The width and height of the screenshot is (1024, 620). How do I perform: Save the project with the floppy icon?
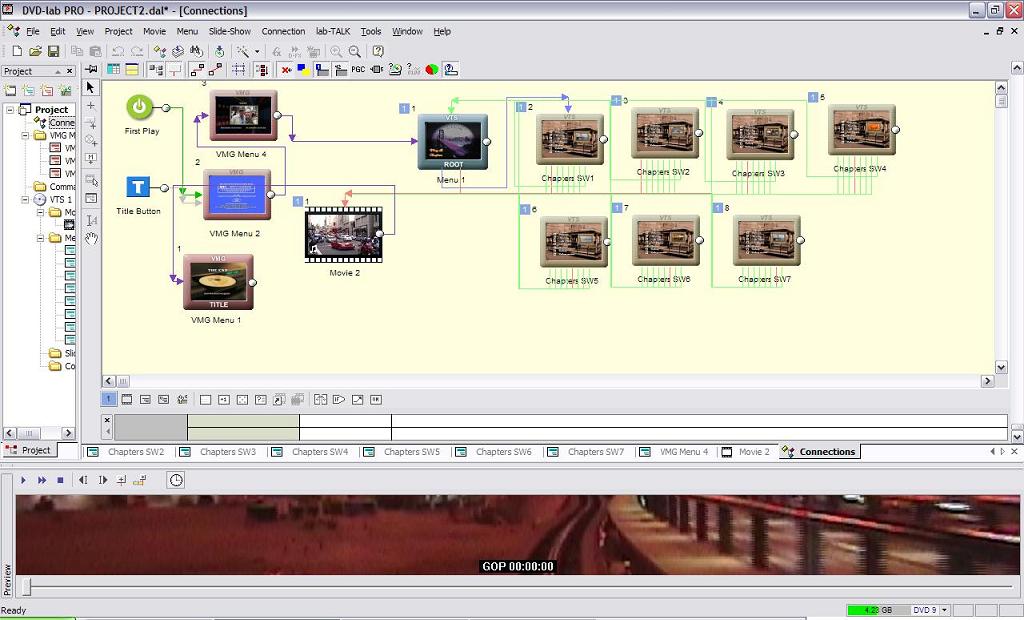pos(54,51)
